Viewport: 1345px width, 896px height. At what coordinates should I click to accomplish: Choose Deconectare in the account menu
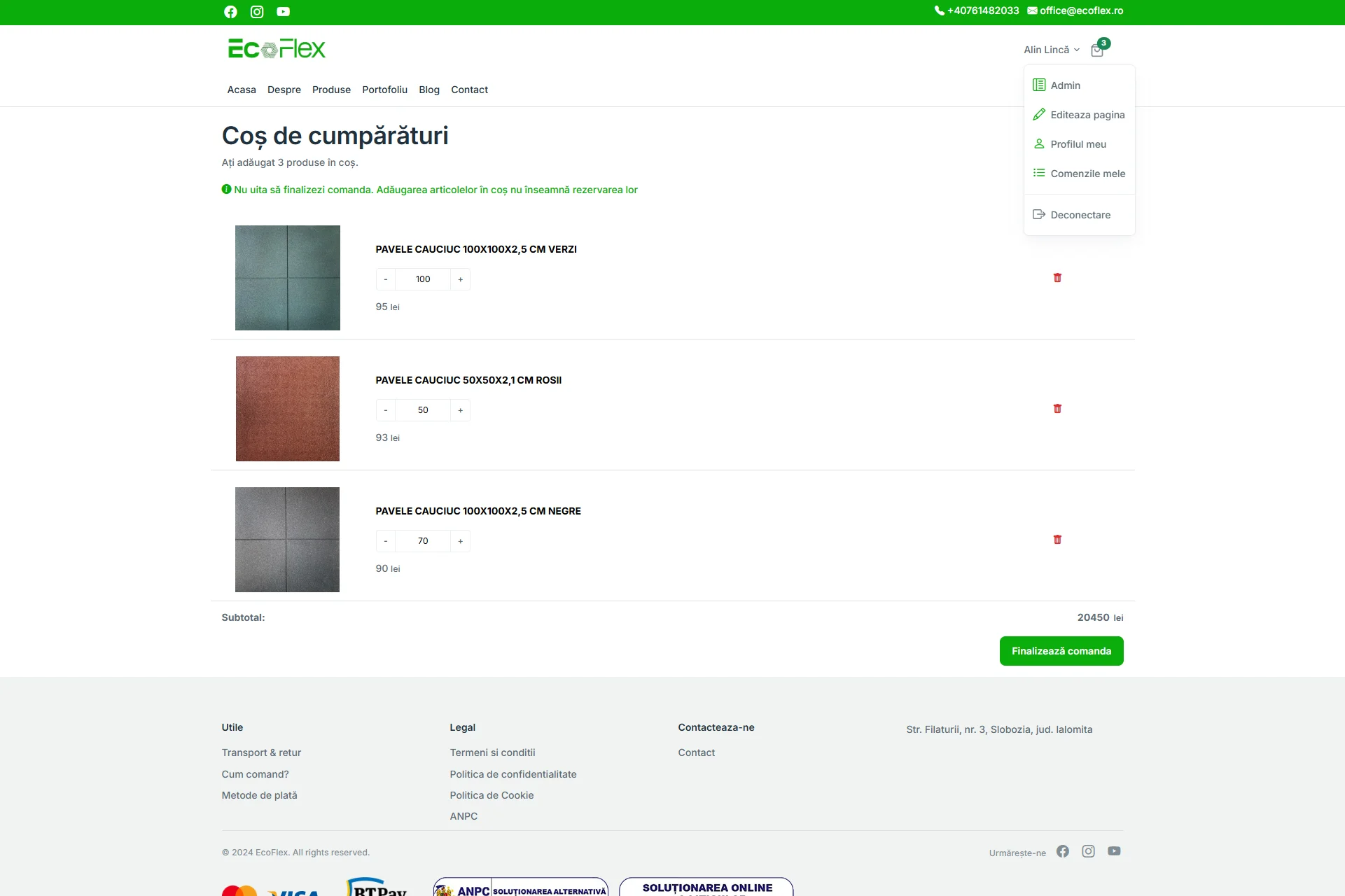[1080, 215]
